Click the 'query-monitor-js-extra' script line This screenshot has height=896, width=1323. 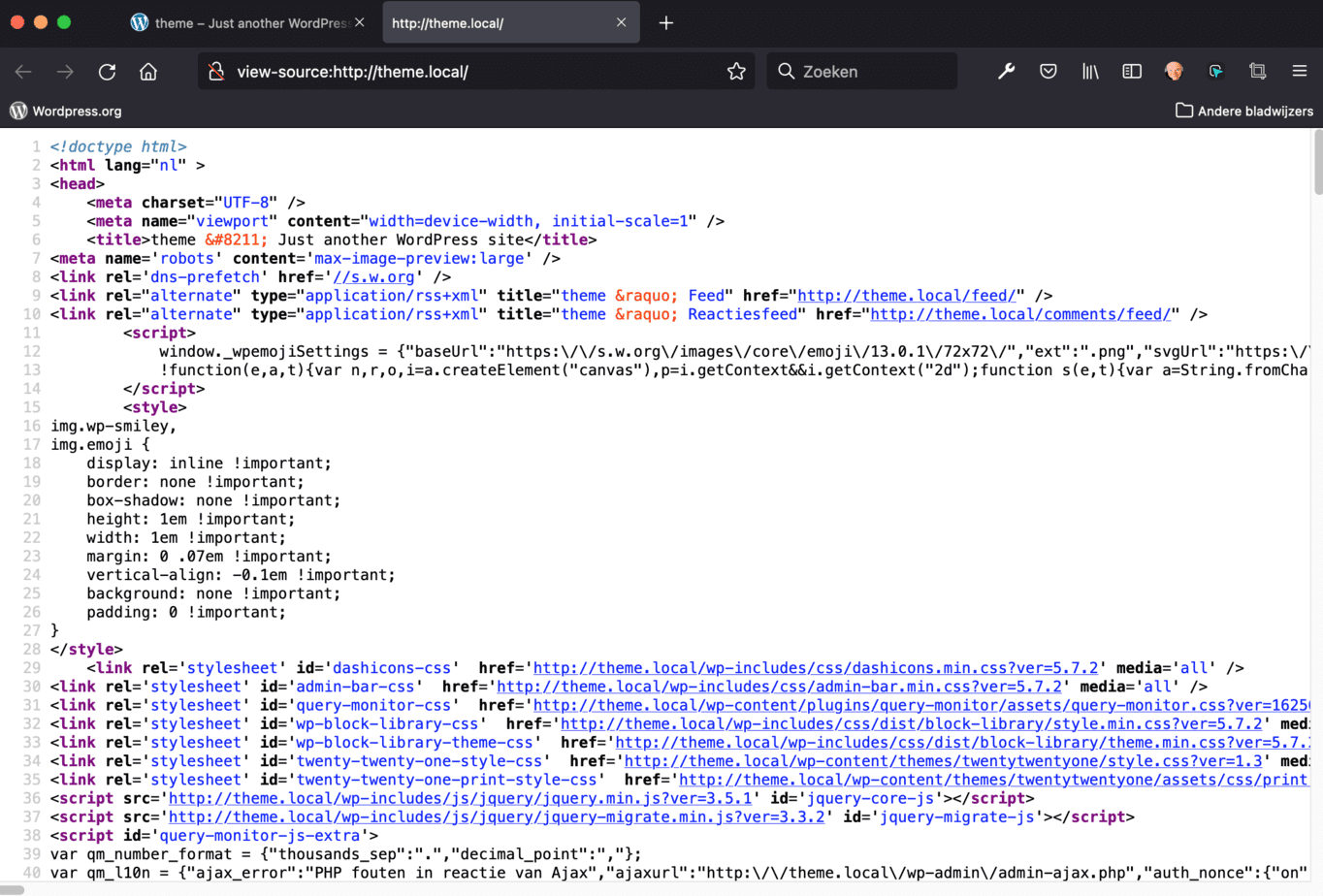(x=214, y=835)
